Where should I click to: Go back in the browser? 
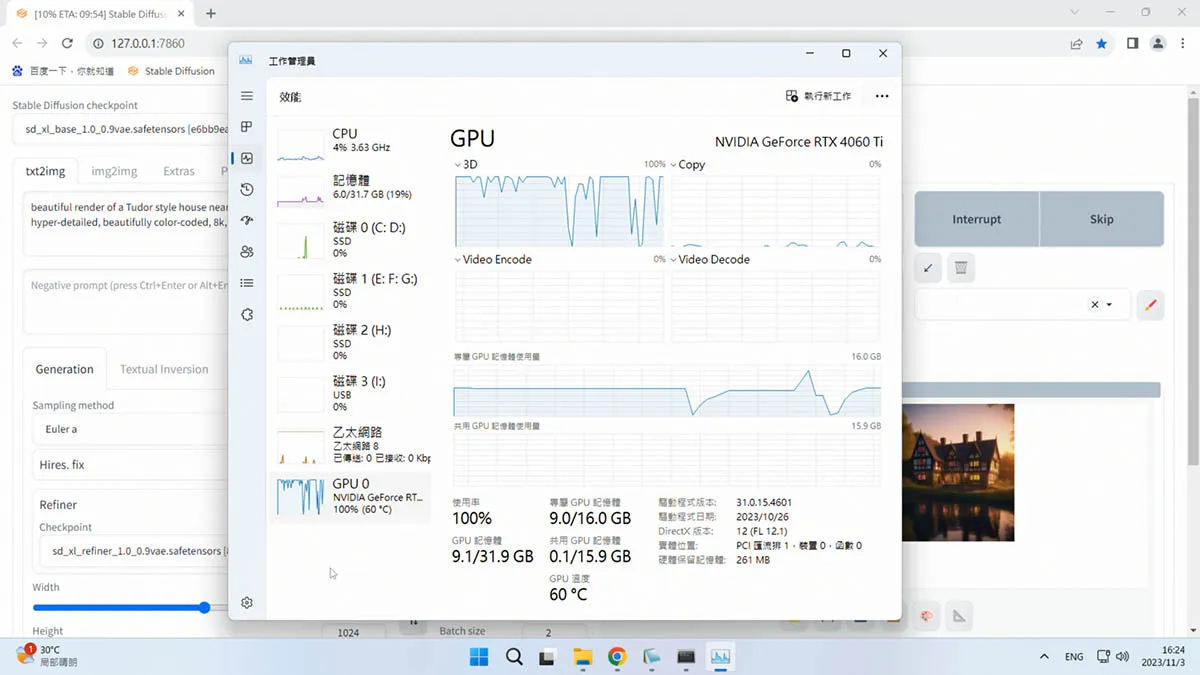17,43
